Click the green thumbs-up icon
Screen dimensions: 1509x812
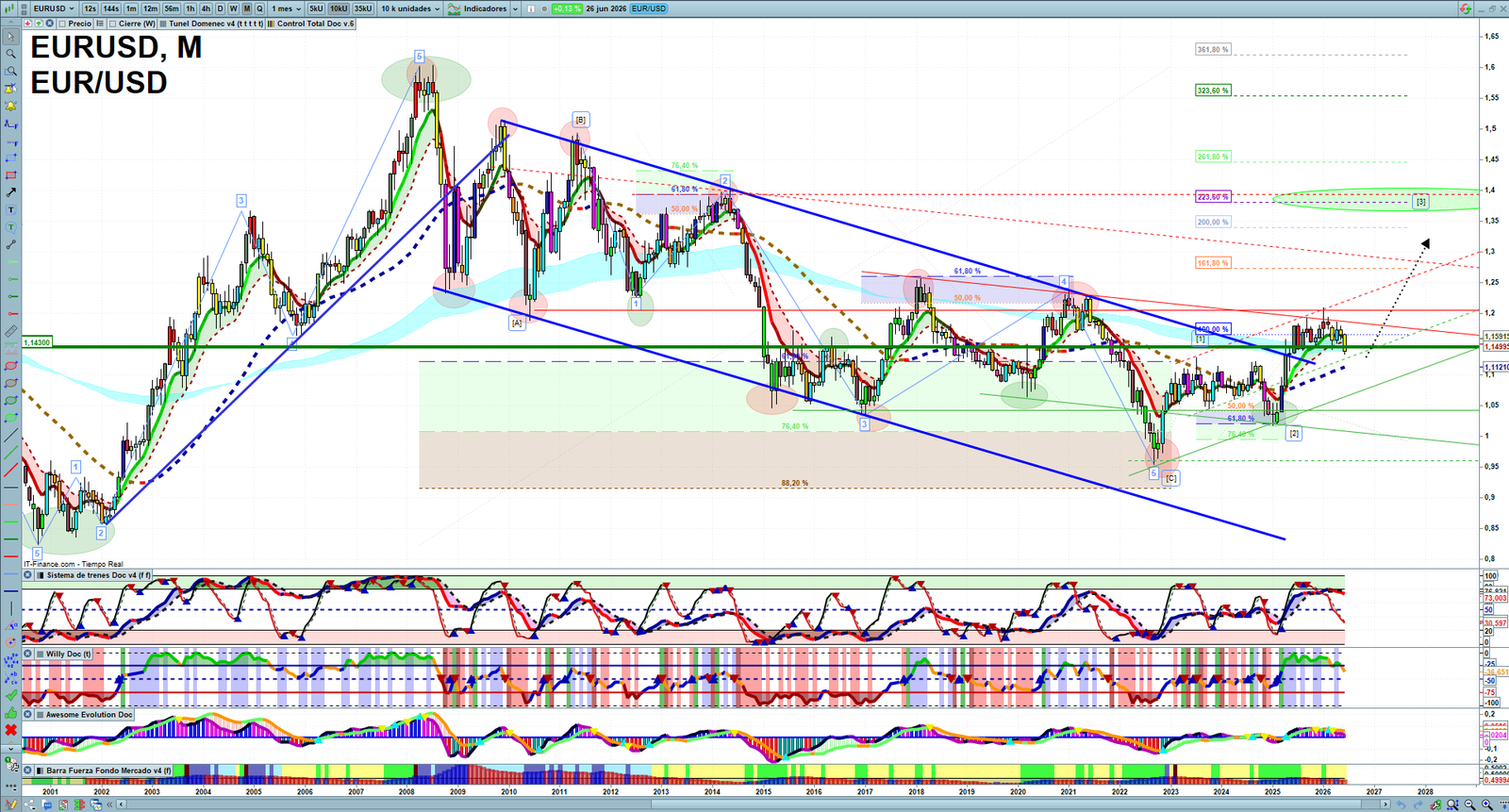click(10, 712)
